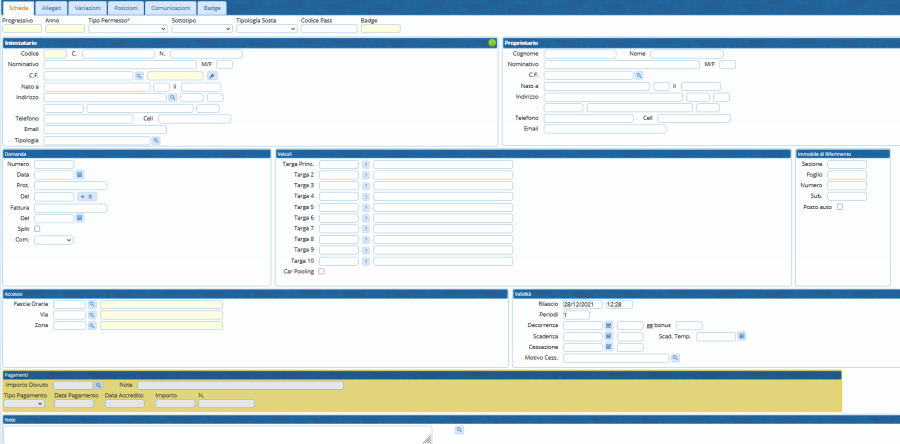Click the help icon beside Targa Princ.

tap(366, 164)
